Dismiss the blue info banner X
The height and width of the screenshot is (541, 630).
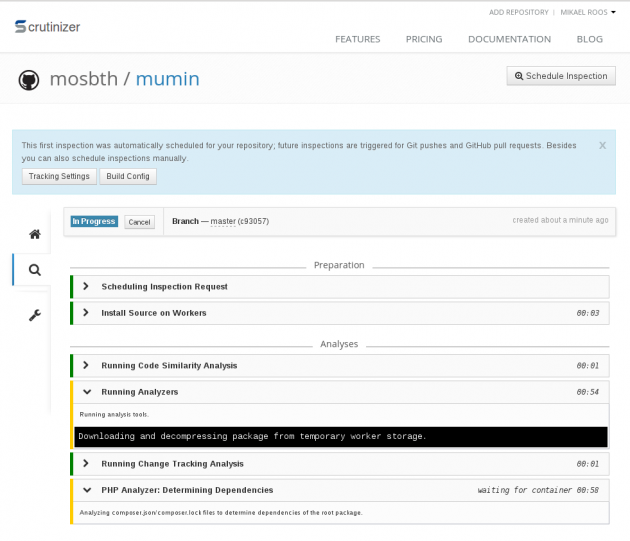point(602,145)
